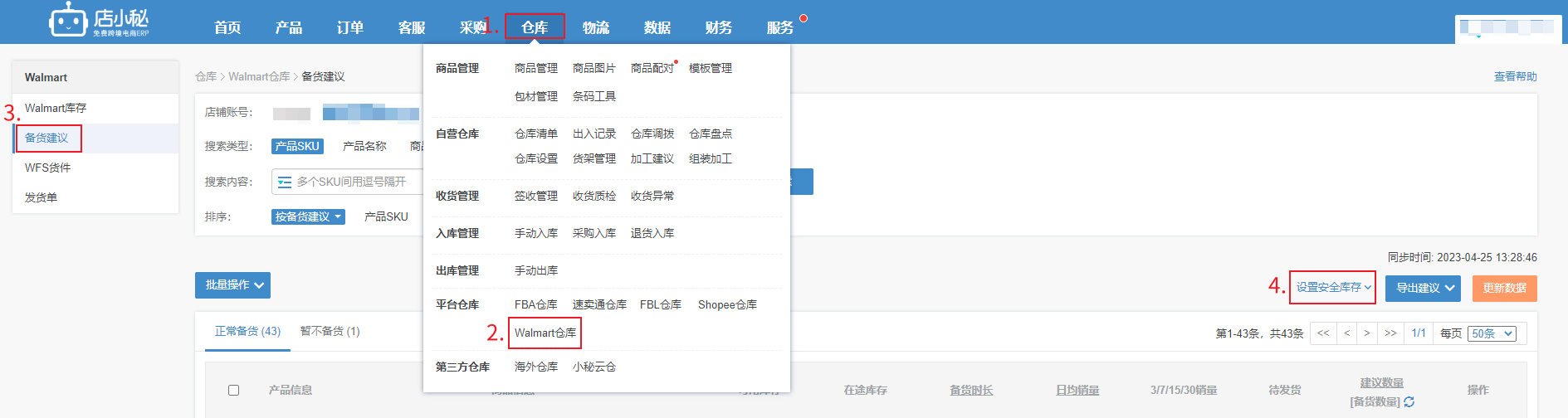The width and height of the screenshot is (1568, 418).
Task: Select 发货单 in the sidebar
Action: point(41,197)
